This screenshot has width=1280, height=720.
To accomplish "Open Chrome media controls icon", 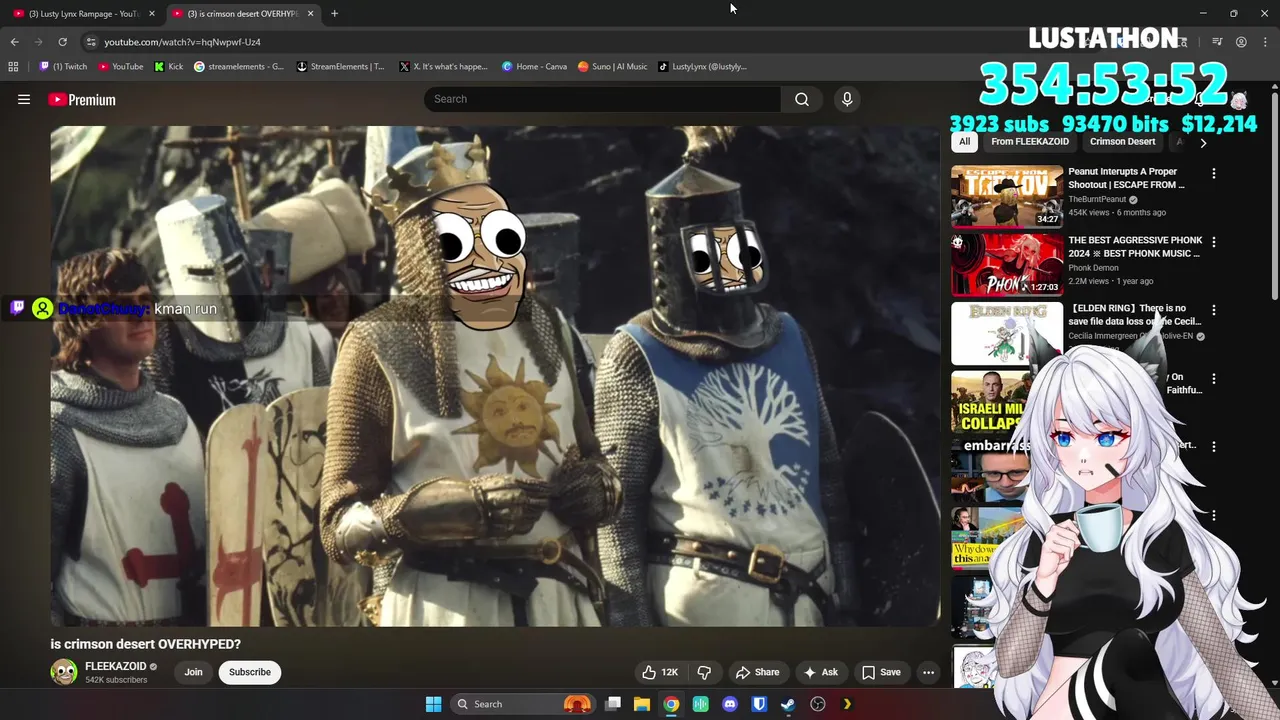I will pos(1217,42).
